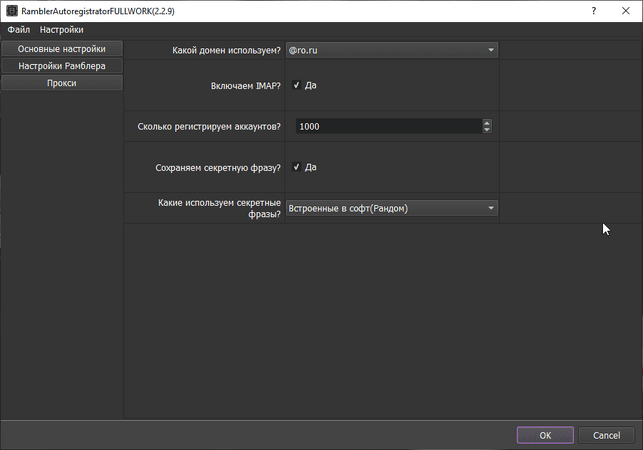Switch to the Основные настройки section
This screenshot has width=643, height=450.
pos(61,49)
